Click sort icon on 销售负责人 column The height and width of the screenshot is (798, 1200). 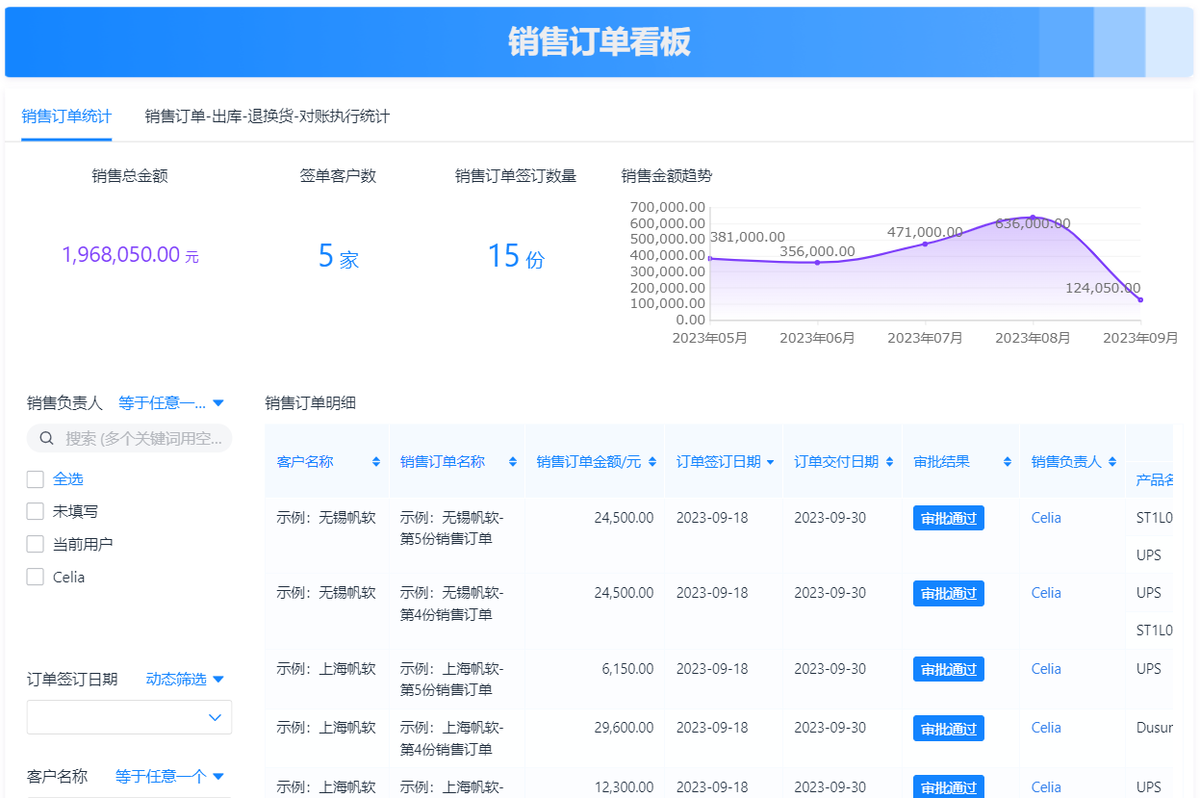click(1112, 462)
